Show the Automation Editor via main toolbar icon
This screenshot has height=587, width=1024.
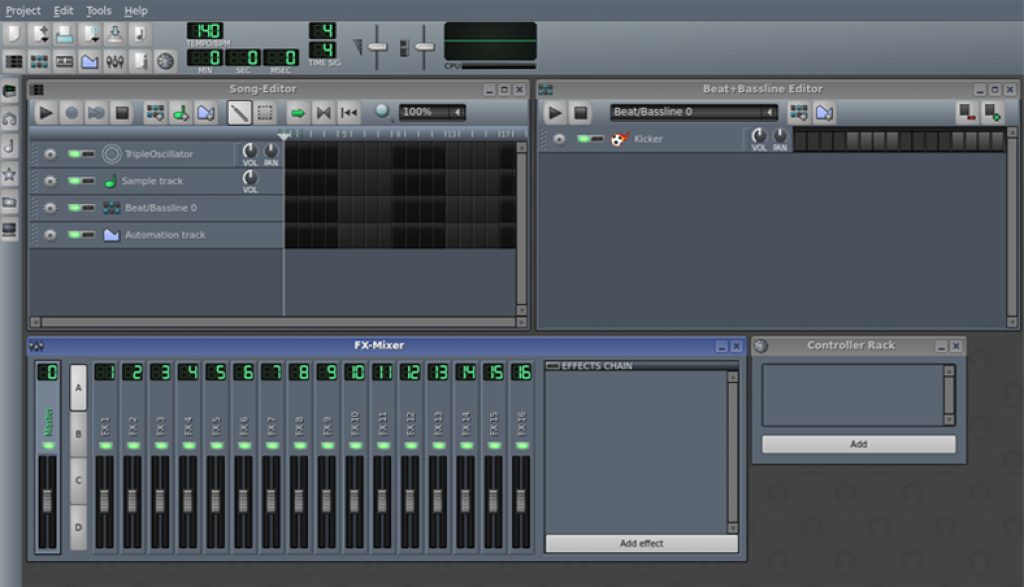(89, 61)
